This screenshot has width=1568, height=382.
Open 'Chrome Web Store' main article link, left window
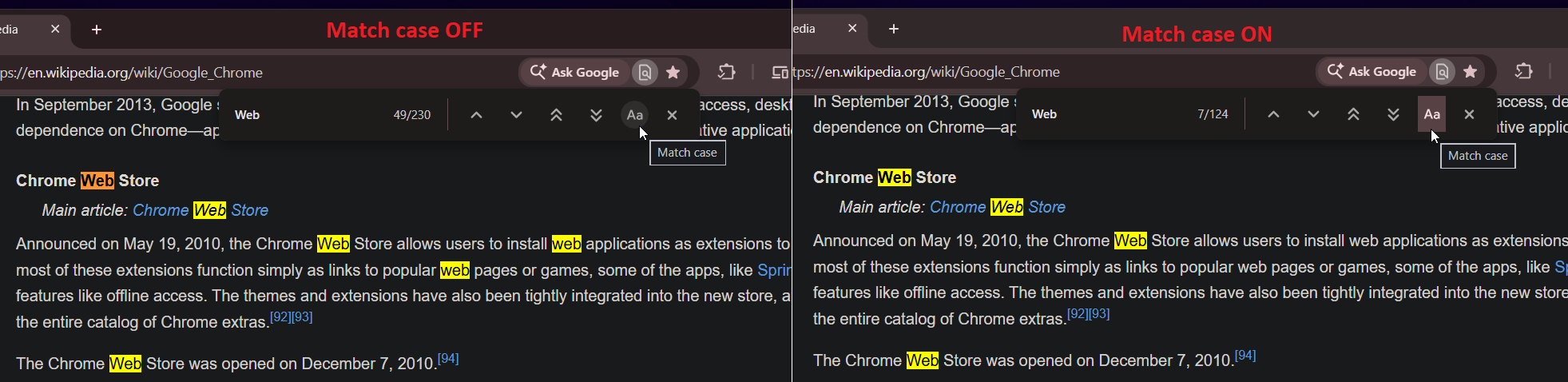coord(200,210)
